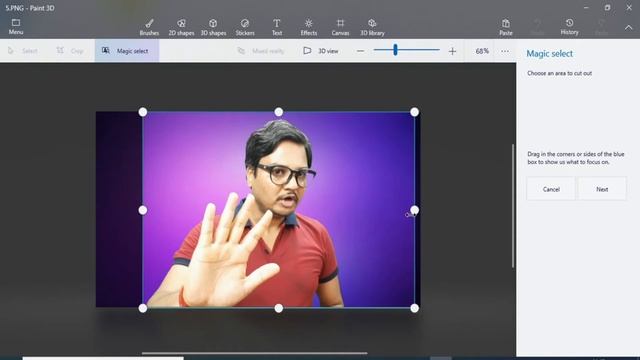Click the zoom out minus button

point(360,51)
